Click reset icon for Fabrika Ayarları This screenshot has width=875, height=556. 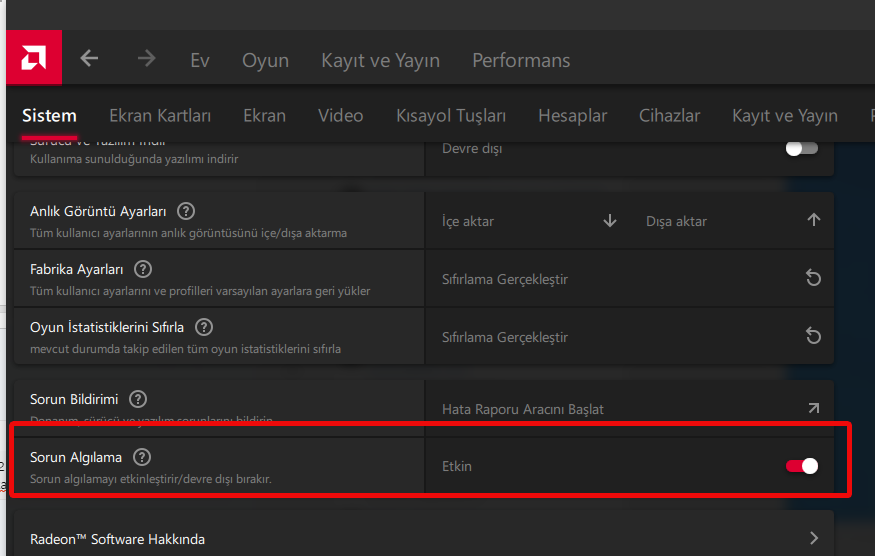point(814,279)
